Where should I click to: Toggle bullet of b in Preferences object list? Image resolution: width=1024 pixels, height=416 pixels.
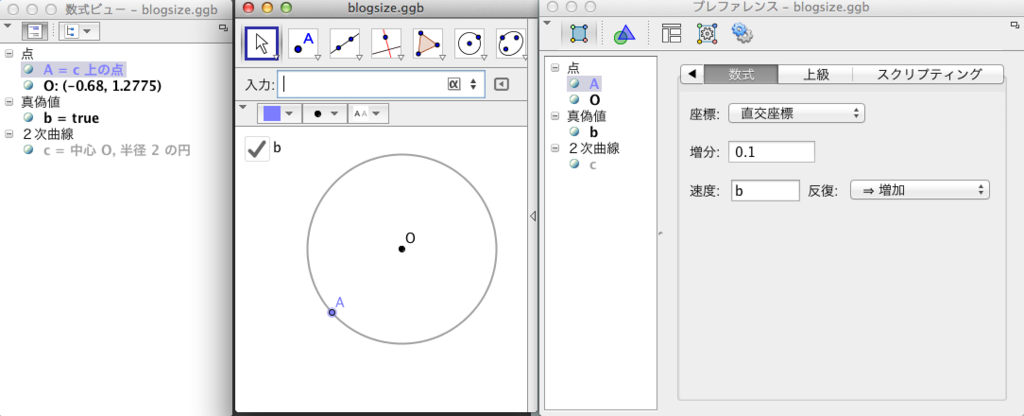click(x=574, y=131)
